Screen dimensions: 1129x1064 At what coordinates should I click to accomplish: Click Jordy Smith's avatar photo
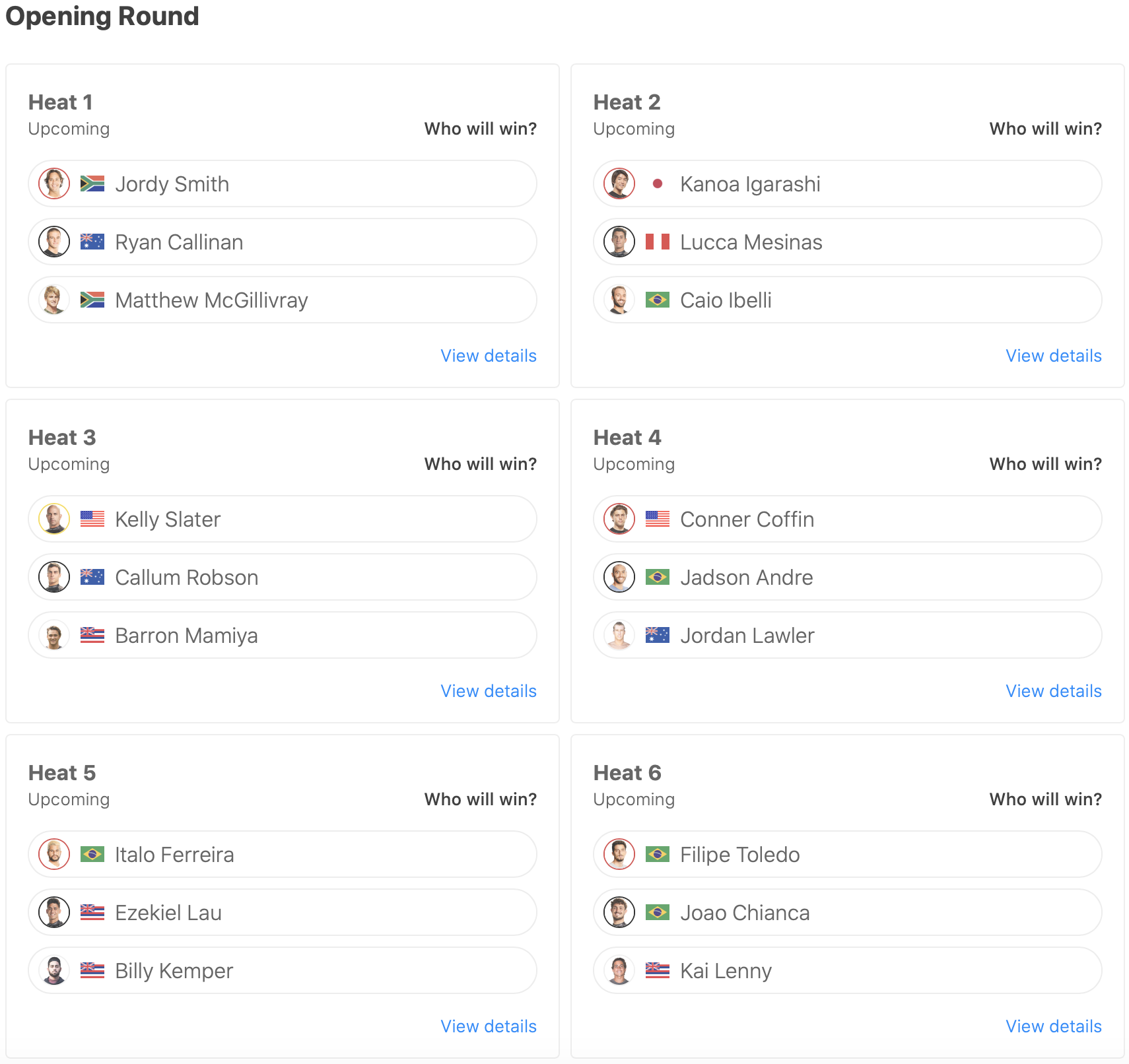[x=54, y=183]
